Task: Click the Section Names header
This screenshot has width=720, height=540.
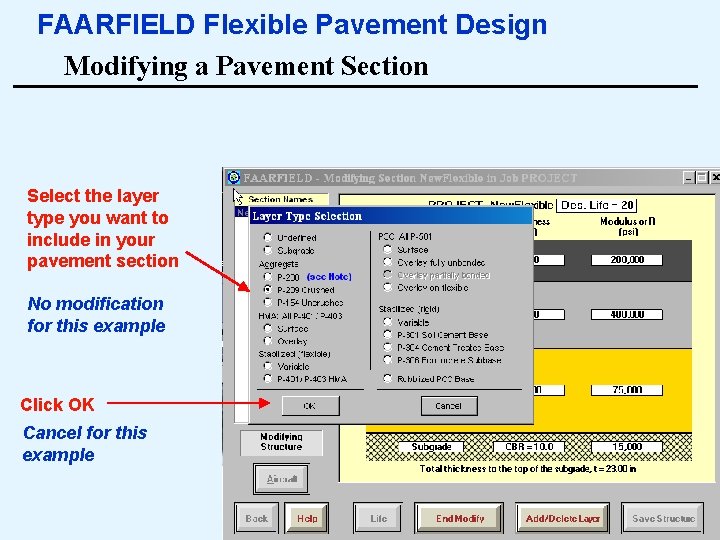Action: [281, 199]
